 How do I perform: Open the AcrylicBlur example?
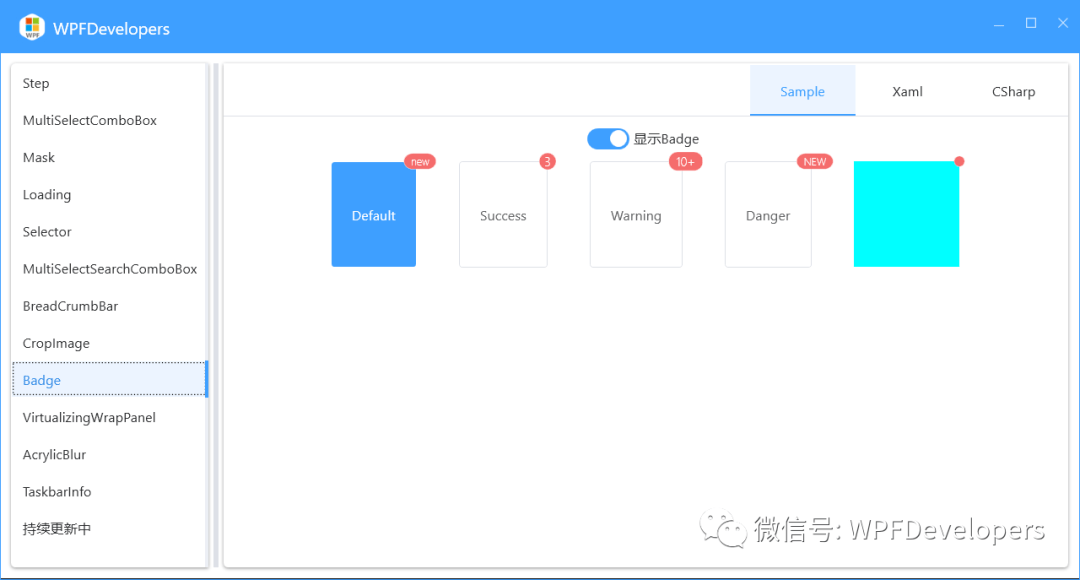(x=54, y=454)
